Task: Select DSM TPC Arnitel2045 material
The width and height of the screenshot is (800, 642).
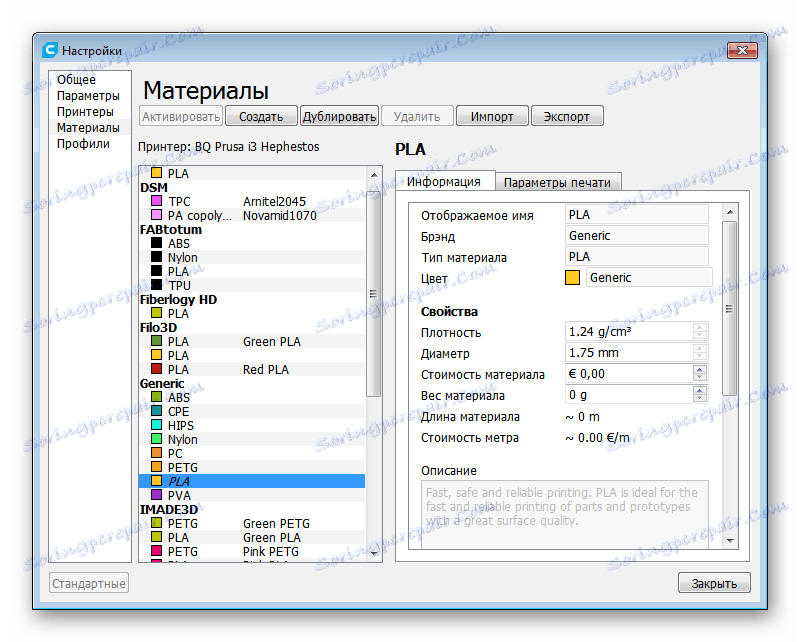Action: click(x=253, y=202)
